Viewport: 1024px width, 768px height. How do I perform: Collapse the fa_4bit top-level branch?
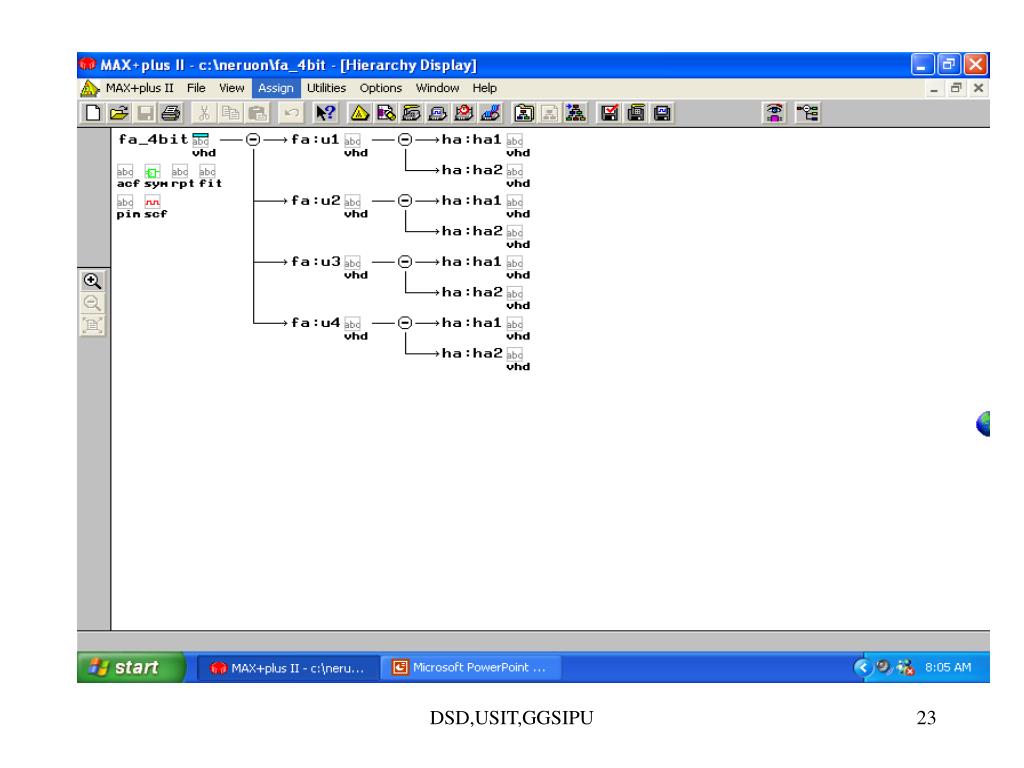point(253,140)
